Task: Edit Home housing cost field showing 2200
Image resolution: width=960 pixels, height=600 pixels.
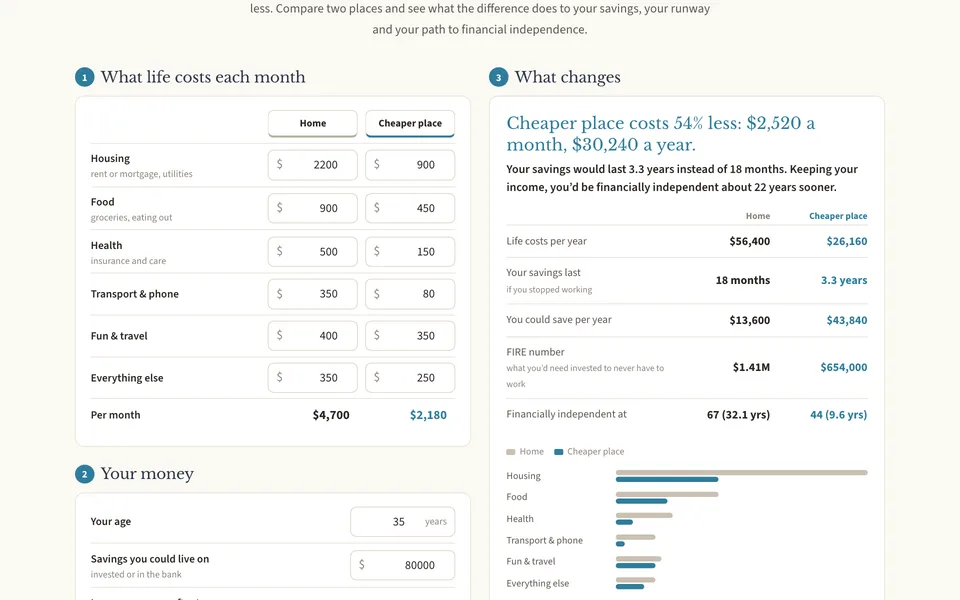Action: pos(312,165)
